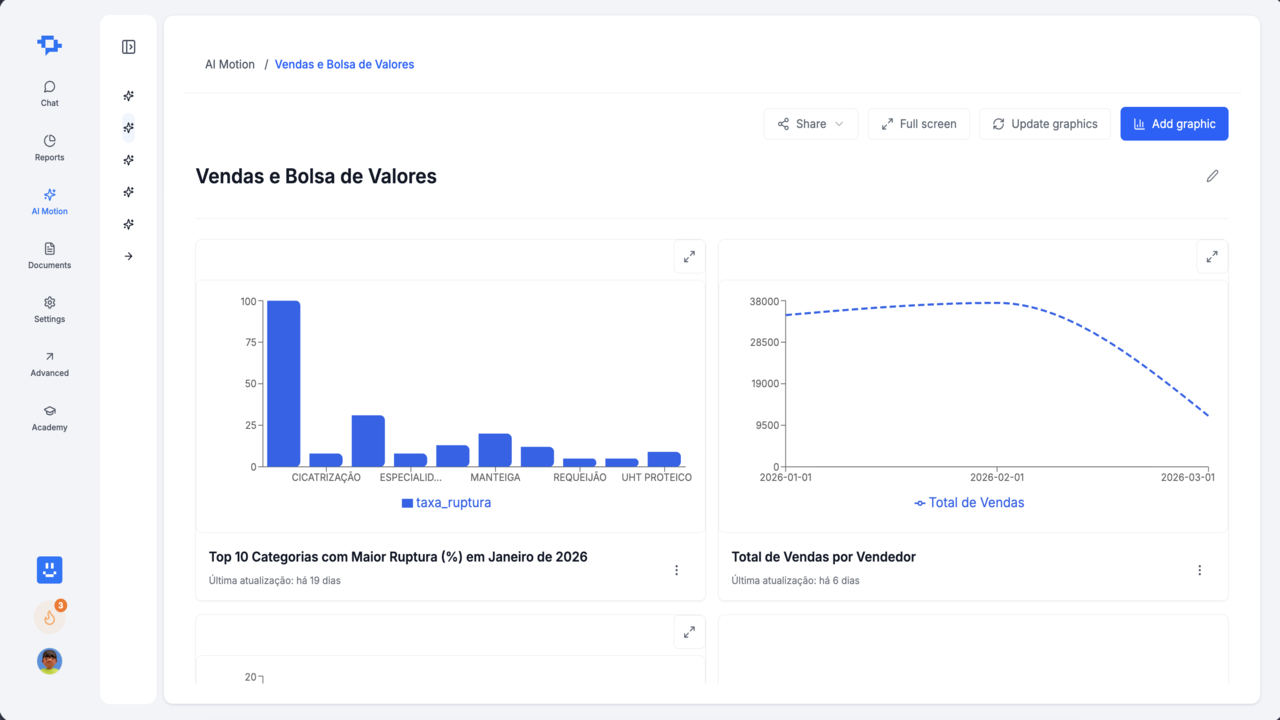Expand the Total de Vendas por Vendedor chart
Screen dimensions: 1280x720
point(1212,257)
